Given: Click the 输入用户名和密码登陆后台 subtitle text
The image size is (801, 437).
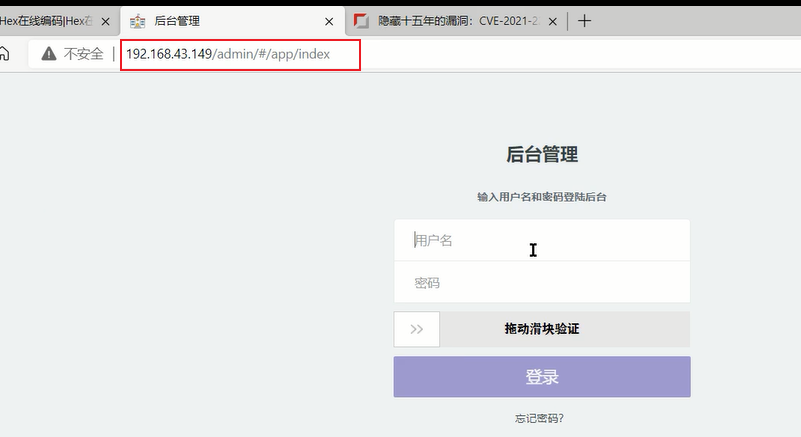Looking at the screenshot, I should coord(542,197).
